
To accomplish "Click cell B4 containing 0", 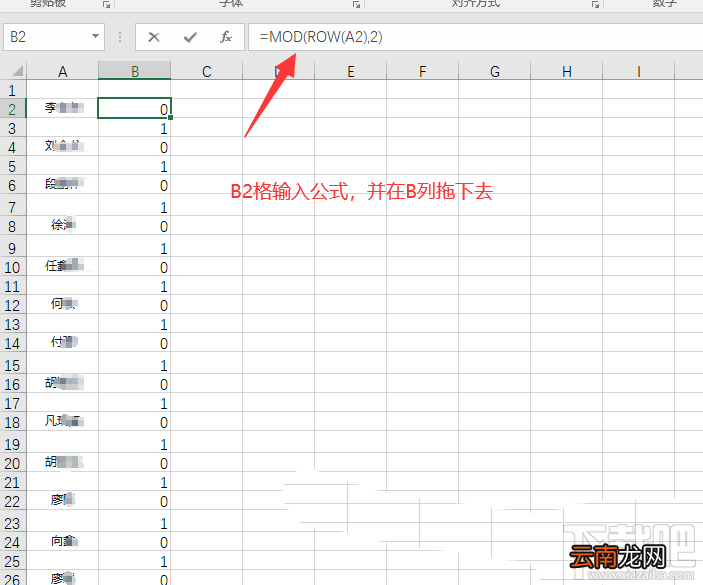I will [135, 147].
